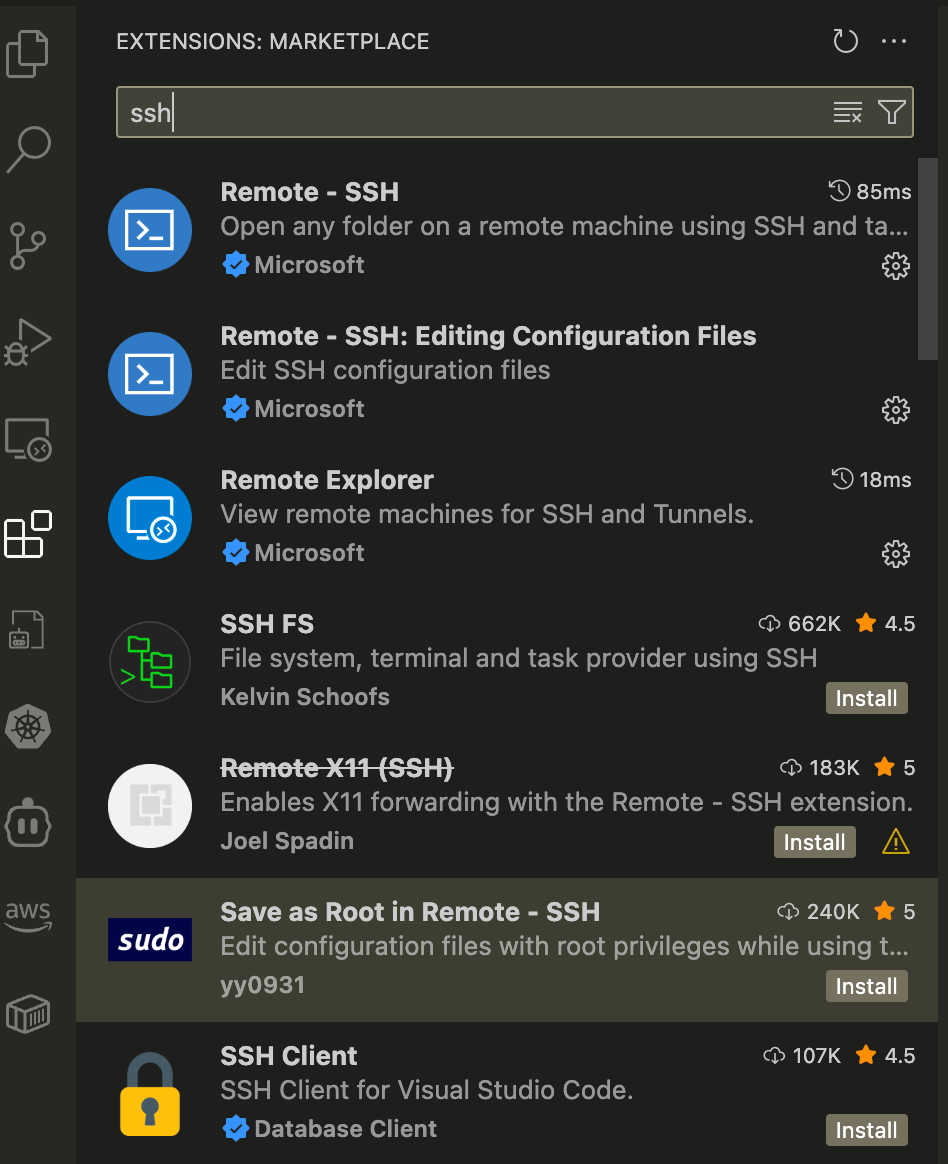Click the 107K download count for SSH Client

coord(802,1056)
